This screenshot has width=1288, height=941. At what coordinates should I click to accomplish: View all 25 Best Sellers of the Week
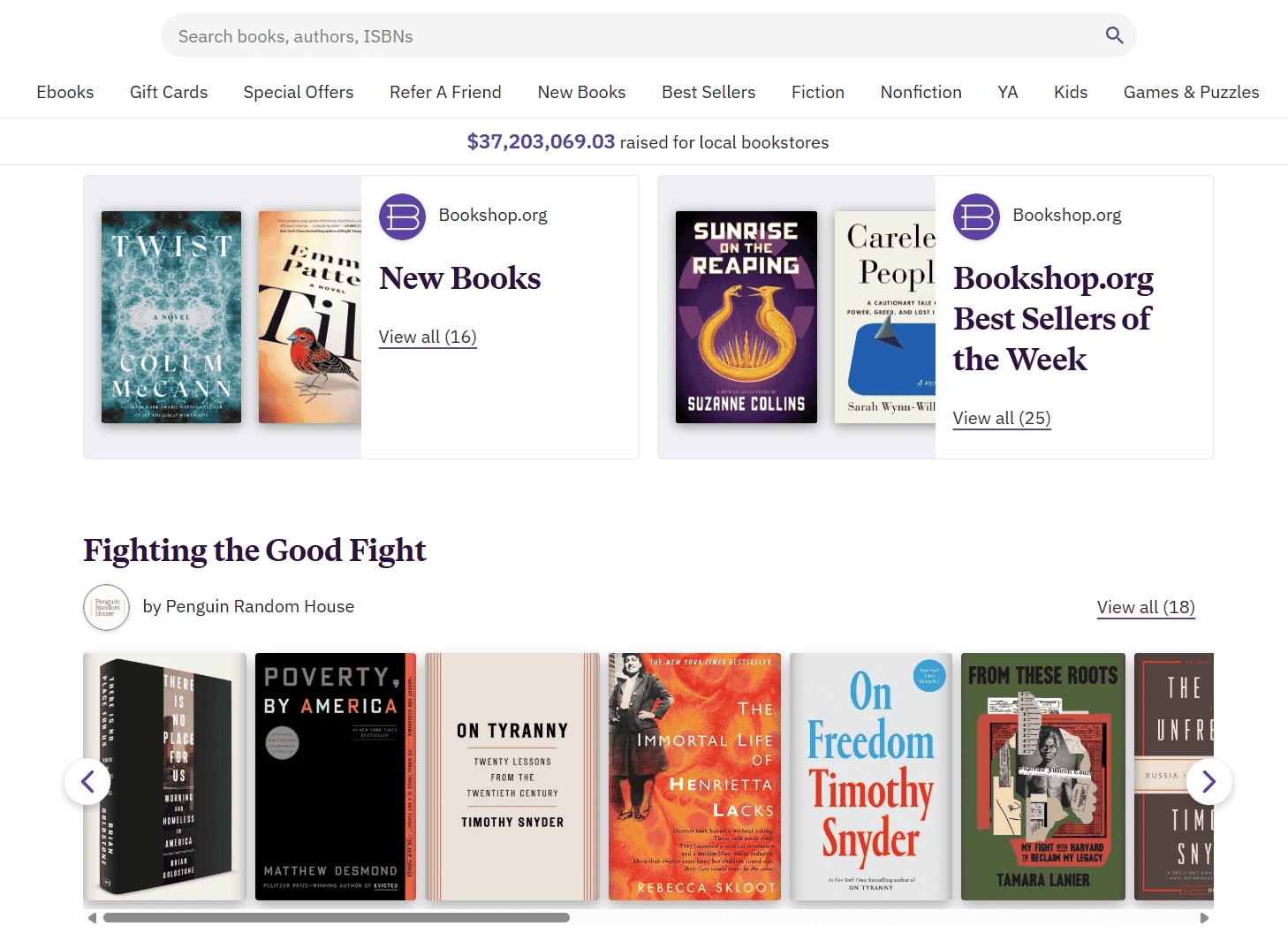coord(1001,418)
